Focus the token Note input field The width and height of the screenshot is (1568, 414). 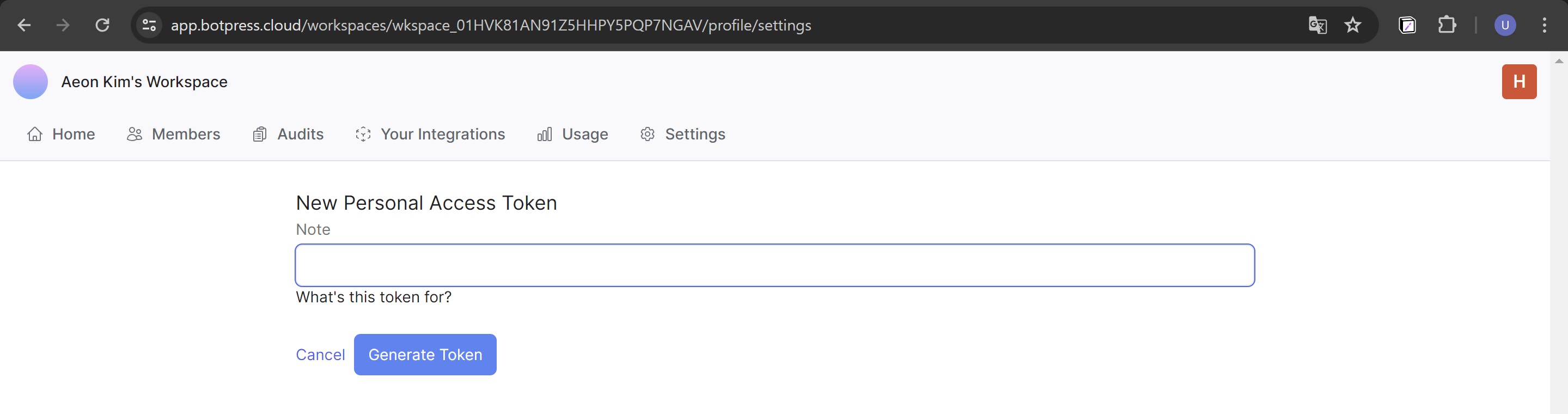774,265
